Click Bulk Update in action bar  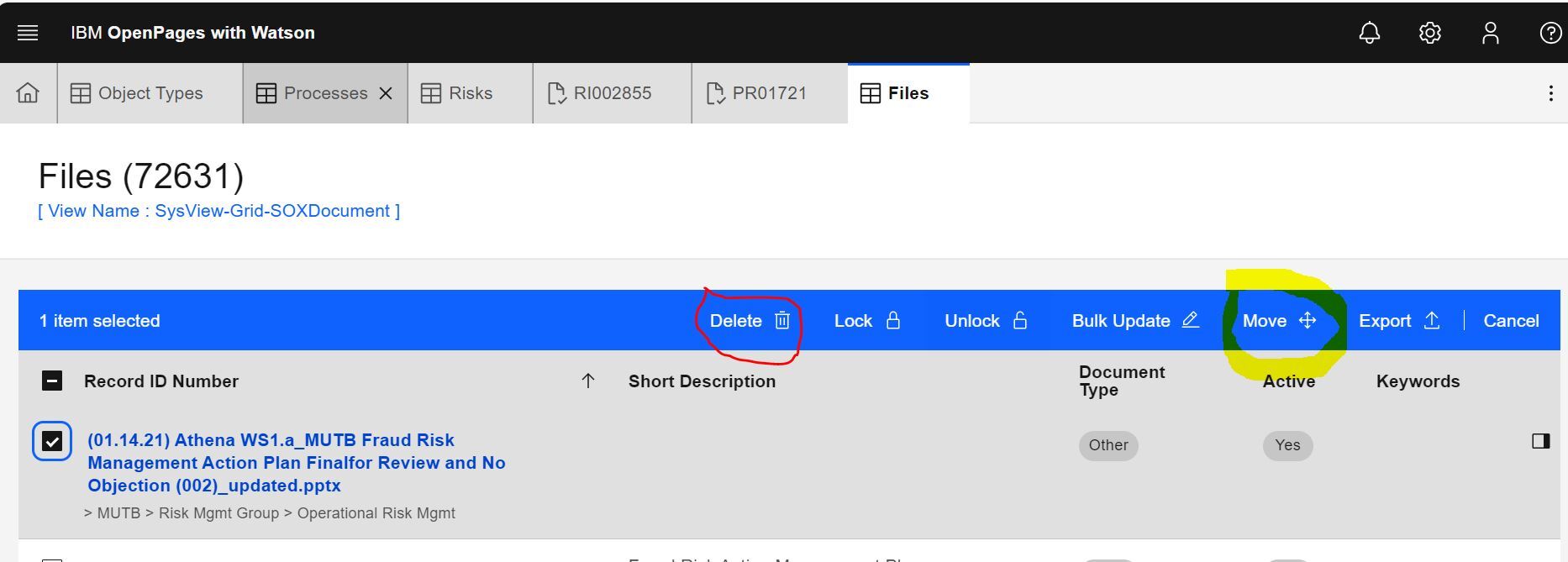point(1134,321)
